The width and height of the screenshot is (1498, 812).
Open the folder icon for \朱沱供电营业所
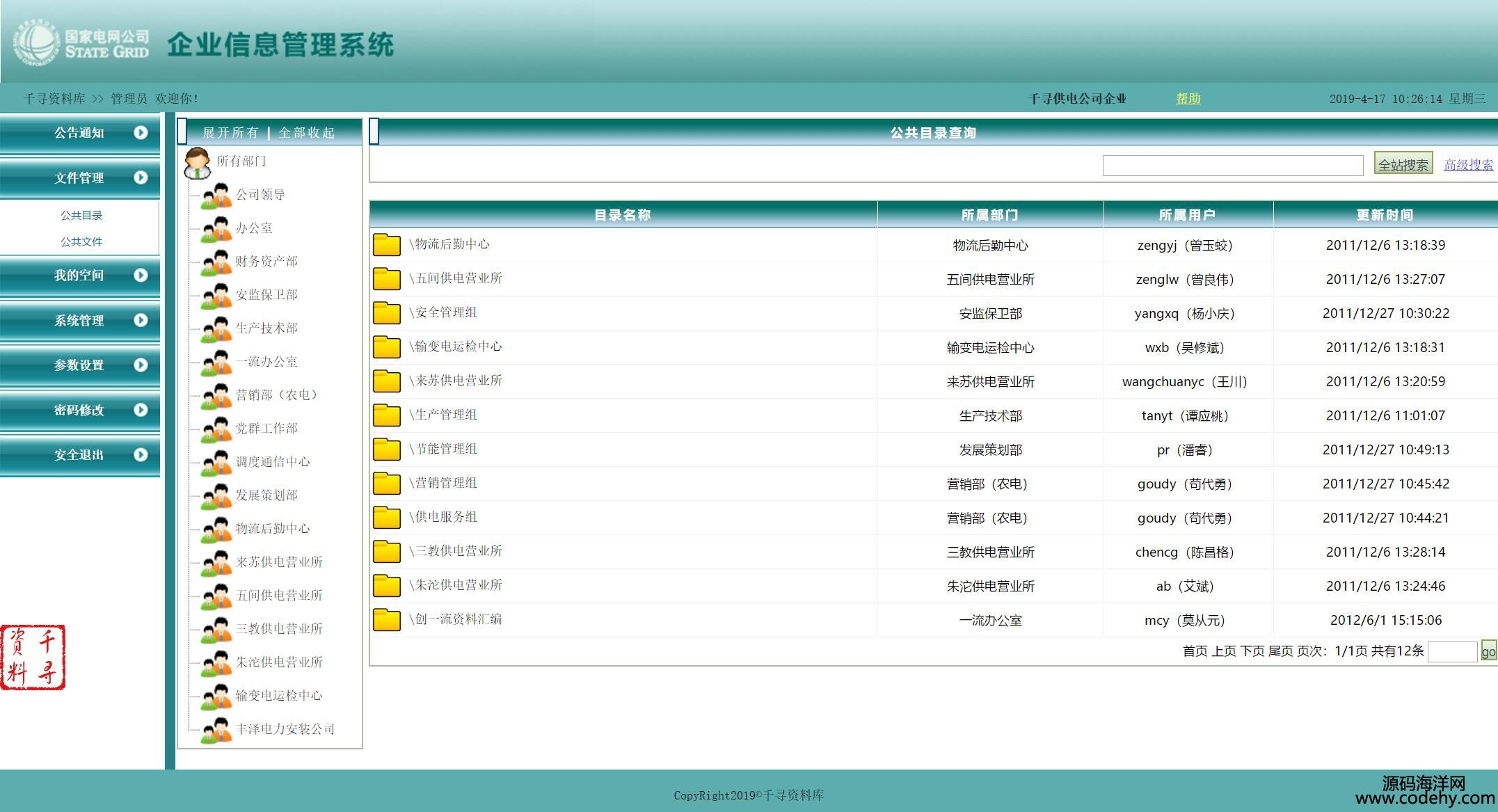click(x=387, y=585)
